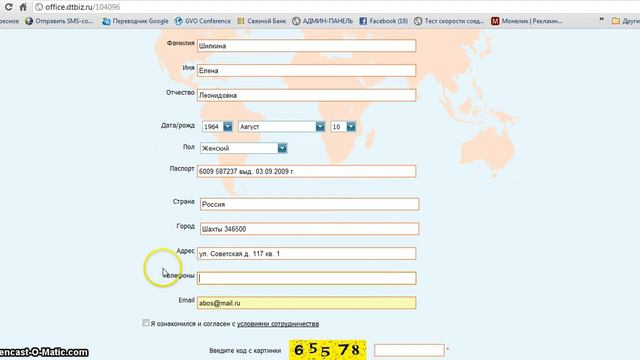Focus the Адрес field
This screenshot has height=360, width=640.
307,253
